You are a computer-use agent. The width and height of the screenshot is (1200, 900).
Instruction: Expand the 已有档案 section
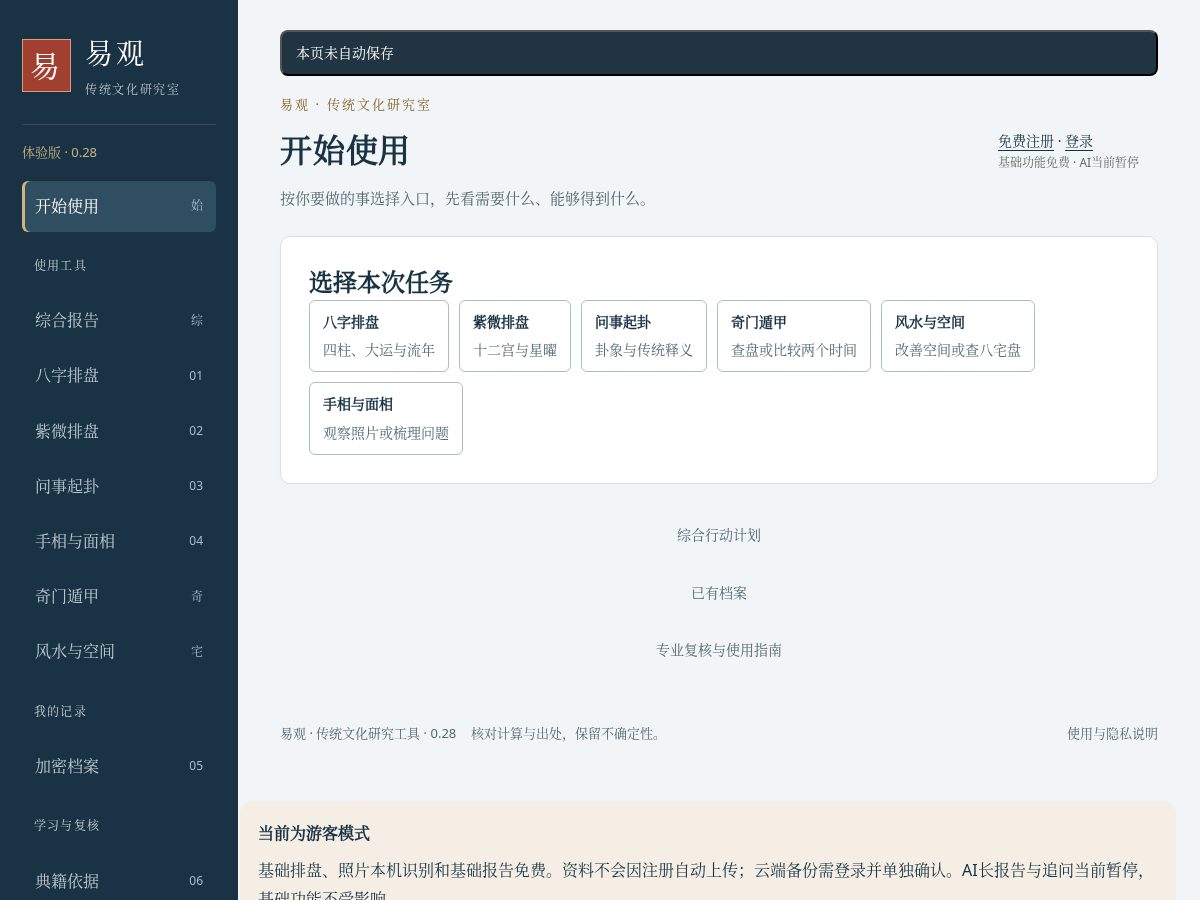[x=719, y=593]
